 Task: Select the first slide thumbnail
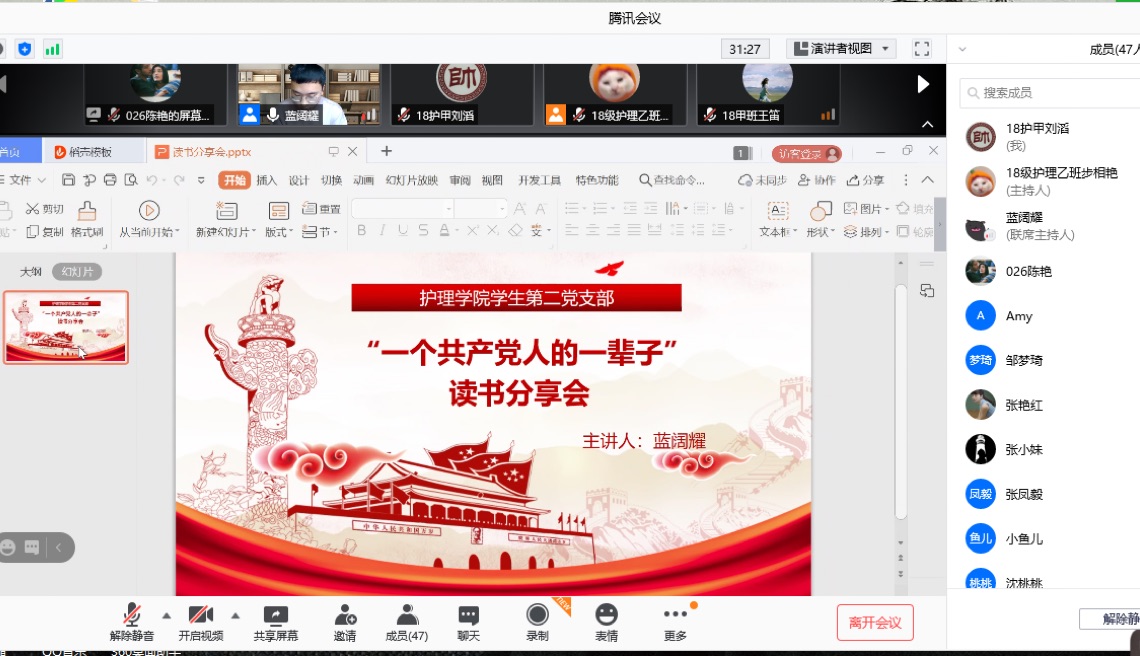66,327
